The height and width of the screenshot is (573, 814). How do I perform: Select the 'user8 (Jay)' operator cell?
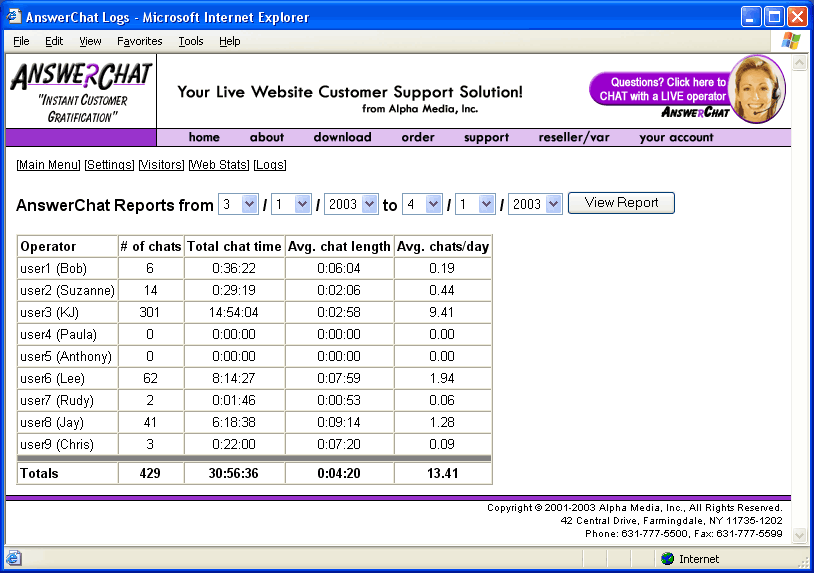click(x=67, y=422)
